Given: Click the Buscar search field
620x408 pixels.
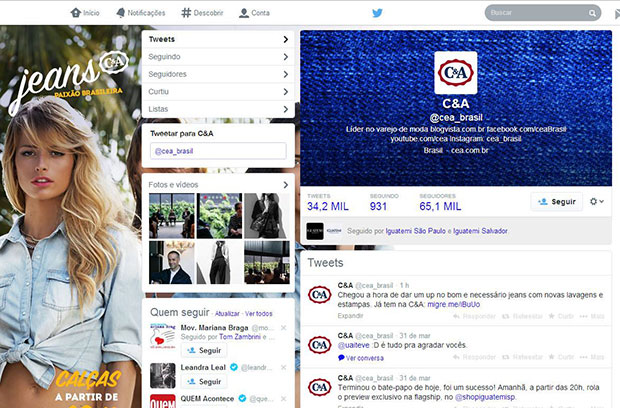Looking at the screenshot, I should click(x=542, y=13).
